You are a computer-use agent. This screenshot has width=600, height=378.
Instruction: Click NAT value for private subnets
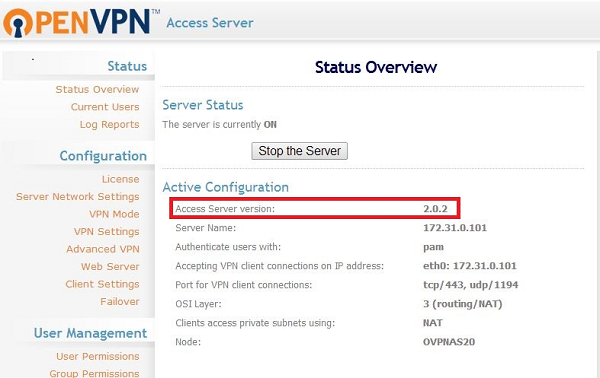tap(433, 323)
